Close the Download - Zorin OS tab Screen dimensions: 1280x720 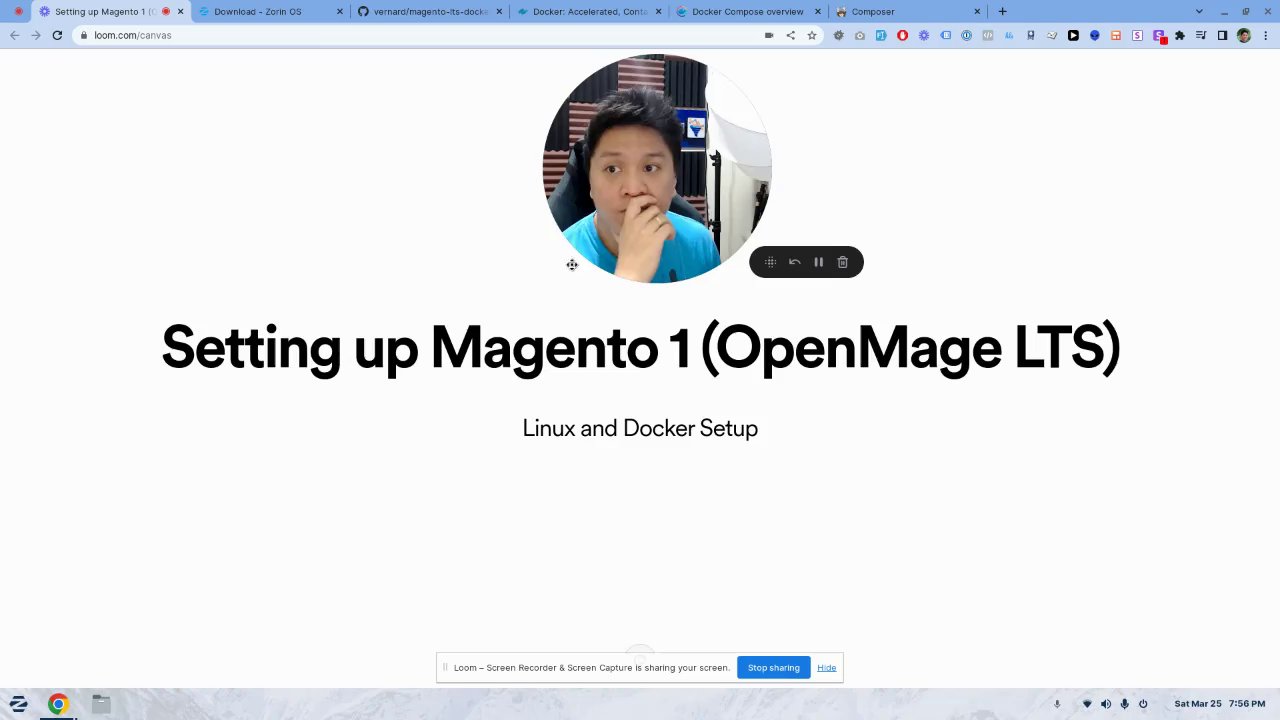pos(340,11)
